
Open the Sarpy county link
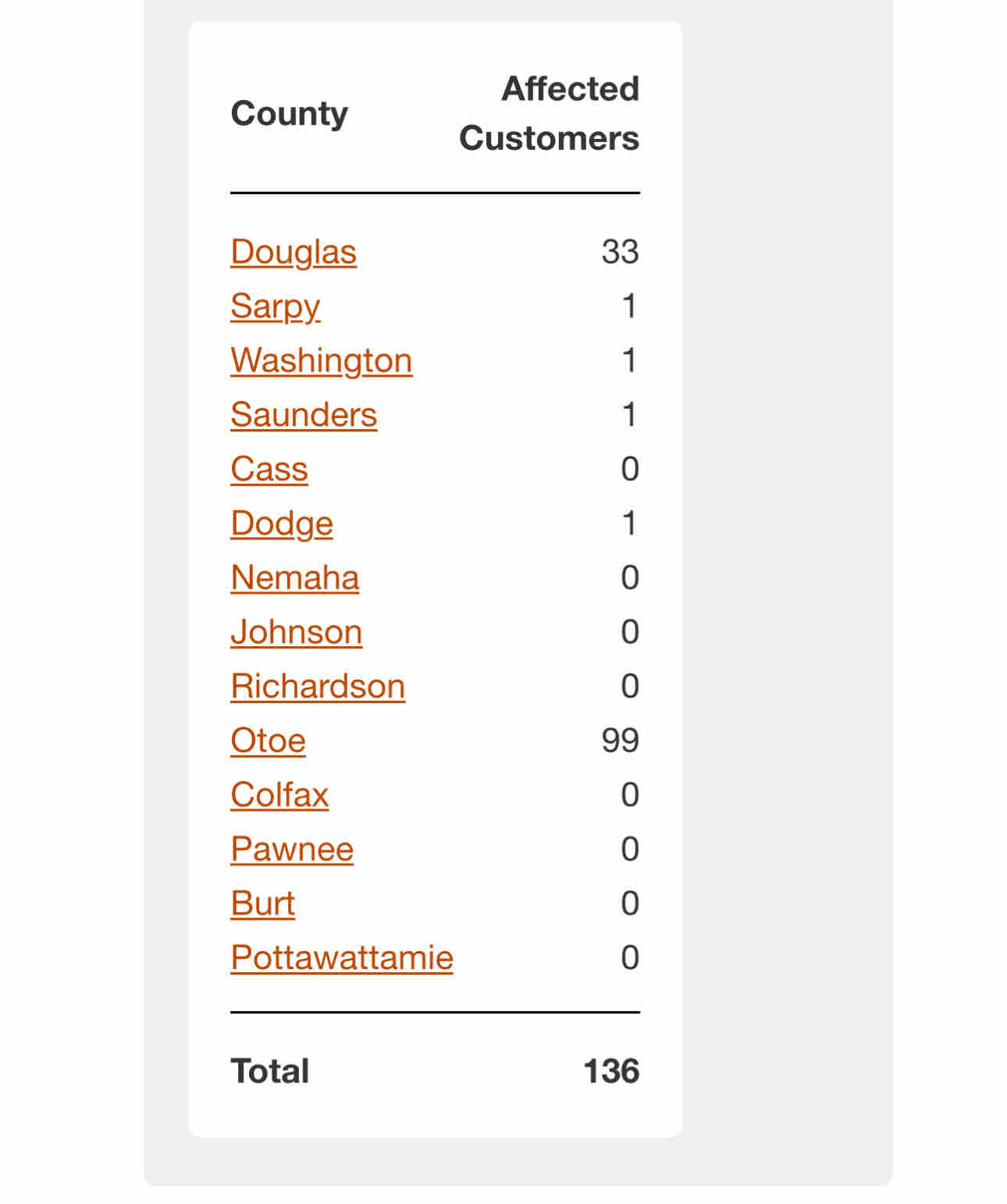276,307
